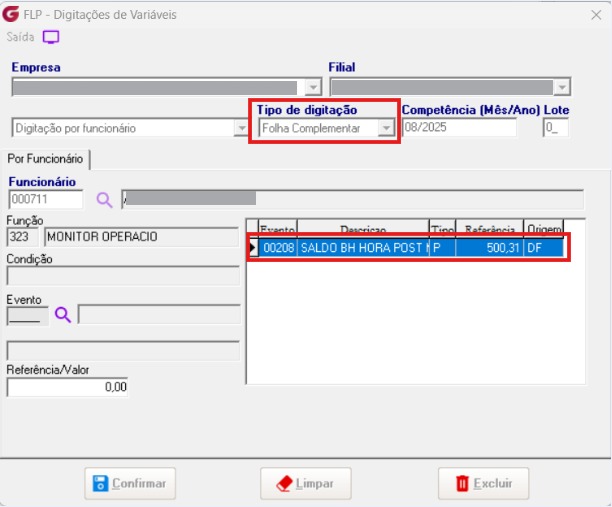Click the Função code field 323
612x507 pixels.
[x=23, y=237]
